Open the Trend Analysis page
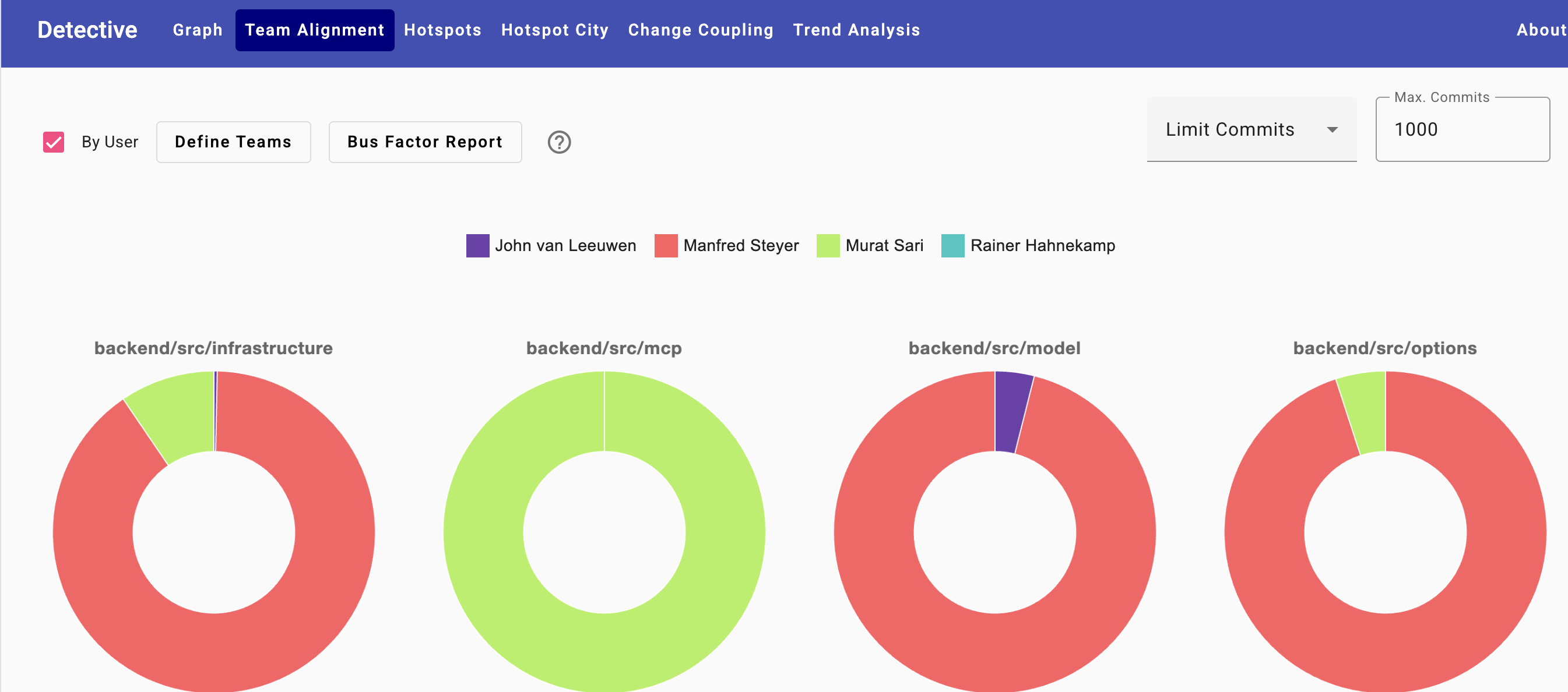1568x692 pixels. coord(856,30)
